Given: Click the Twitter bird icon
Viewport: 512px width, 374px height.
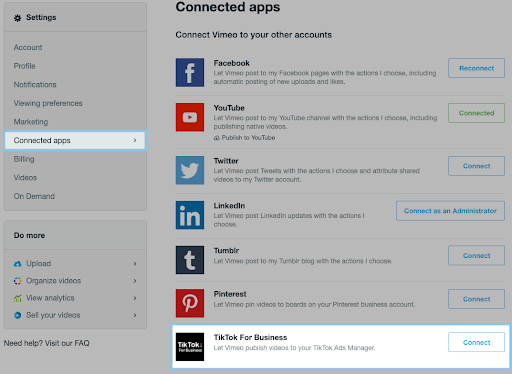Looking at the screenshot, I should [x=190, y=170].
